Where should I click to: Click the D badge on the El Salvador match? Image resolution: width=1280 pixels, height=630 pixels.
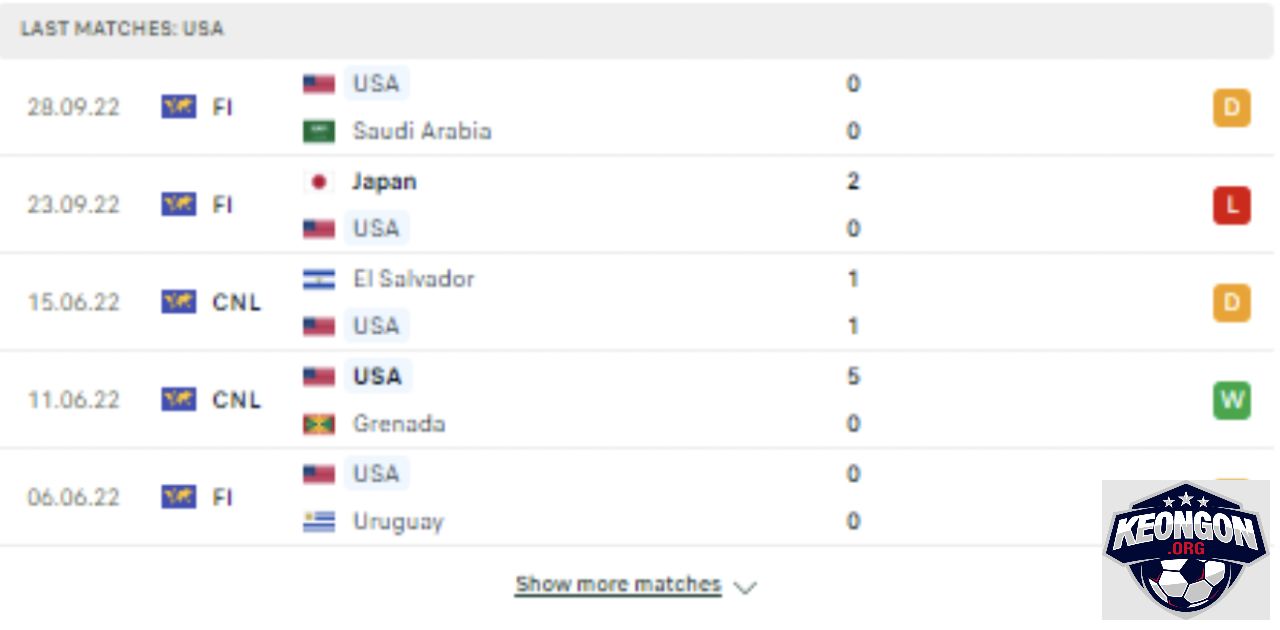point(1232,303)
